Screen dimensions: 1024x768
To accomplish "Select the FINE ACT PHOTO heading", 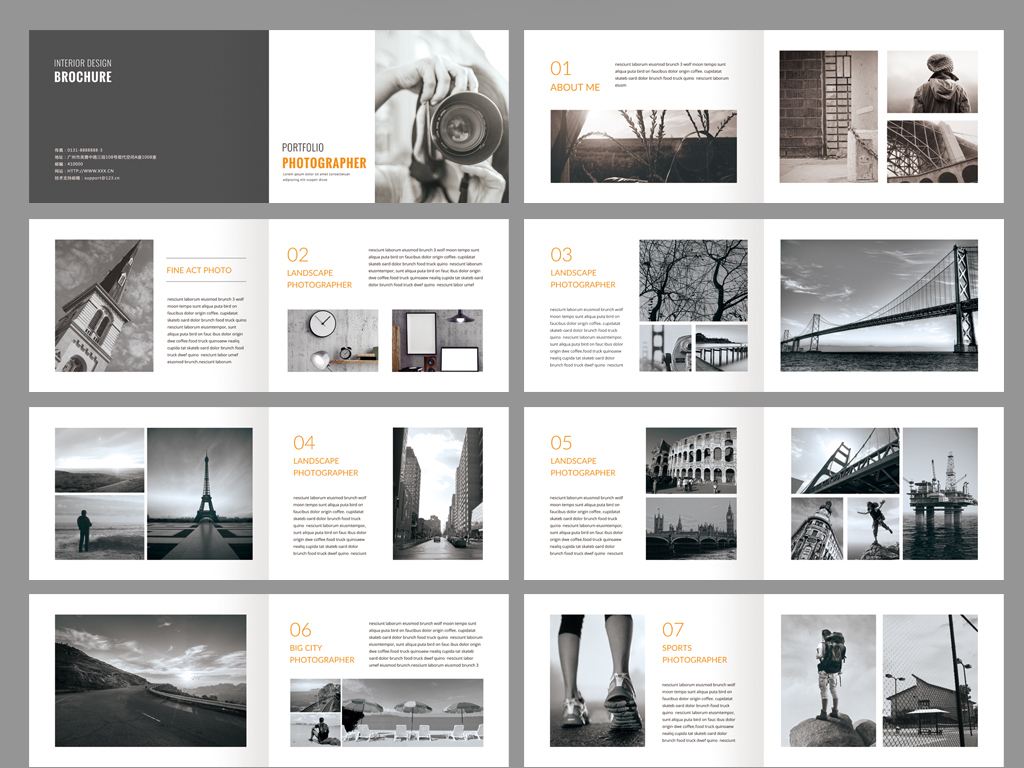I will click(199, 270).
